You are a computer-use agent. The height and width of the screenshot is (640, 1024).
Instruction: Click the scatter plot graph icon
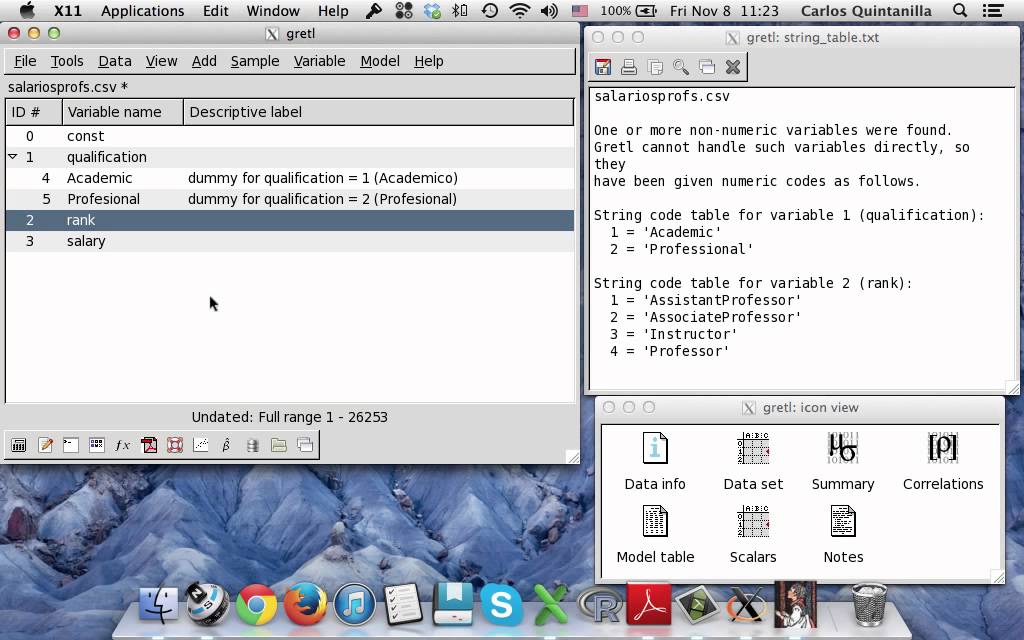(201, 445)
